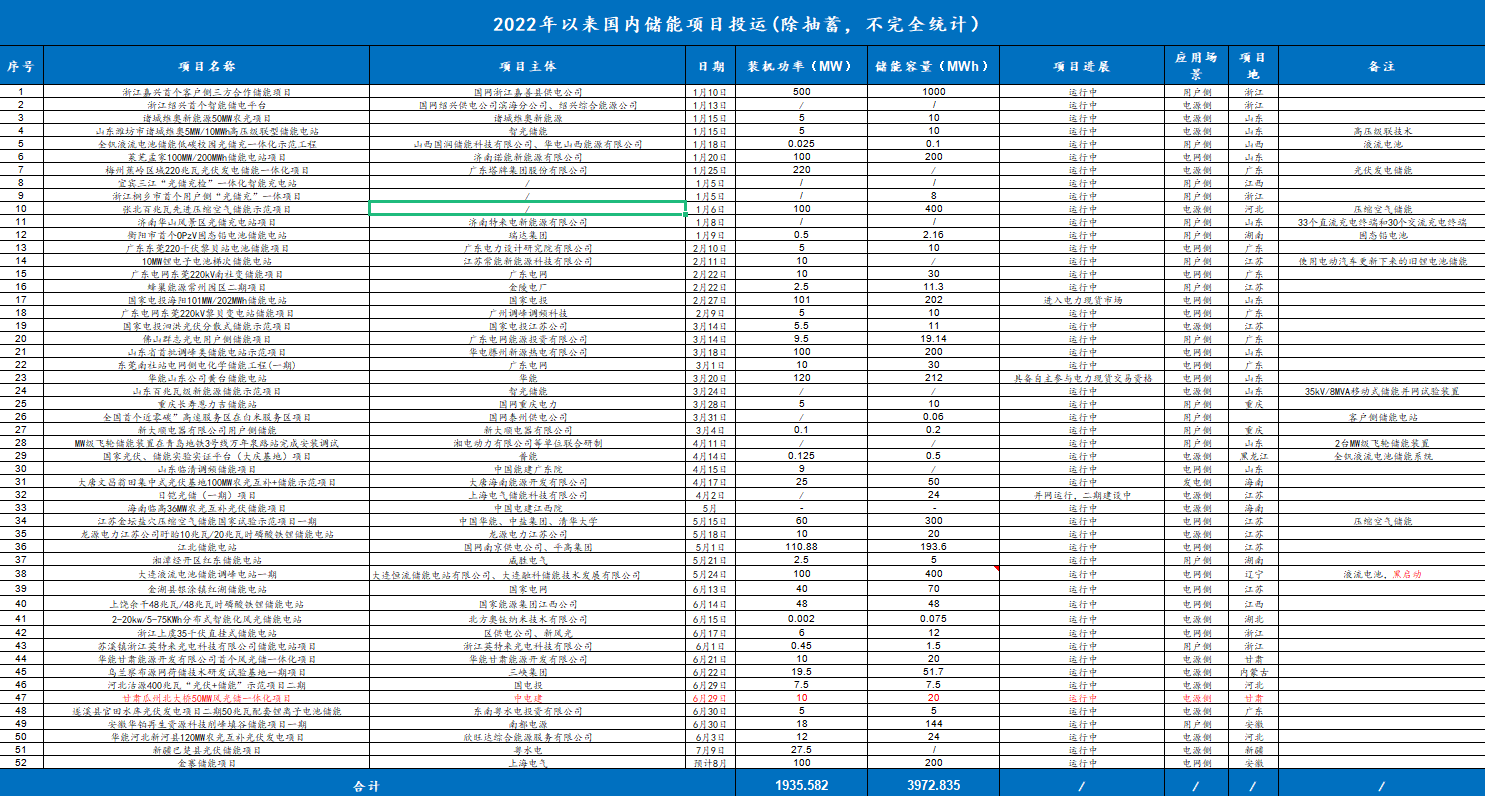
Task: Select cell 江北储能电站
Action: point(206,547)
